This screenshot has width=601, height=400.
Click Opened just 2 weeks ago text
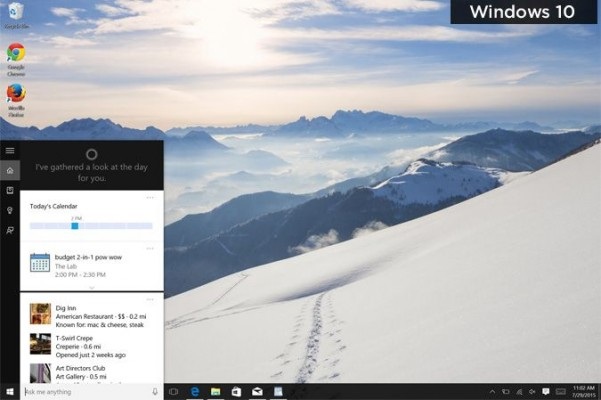[91, 355]
